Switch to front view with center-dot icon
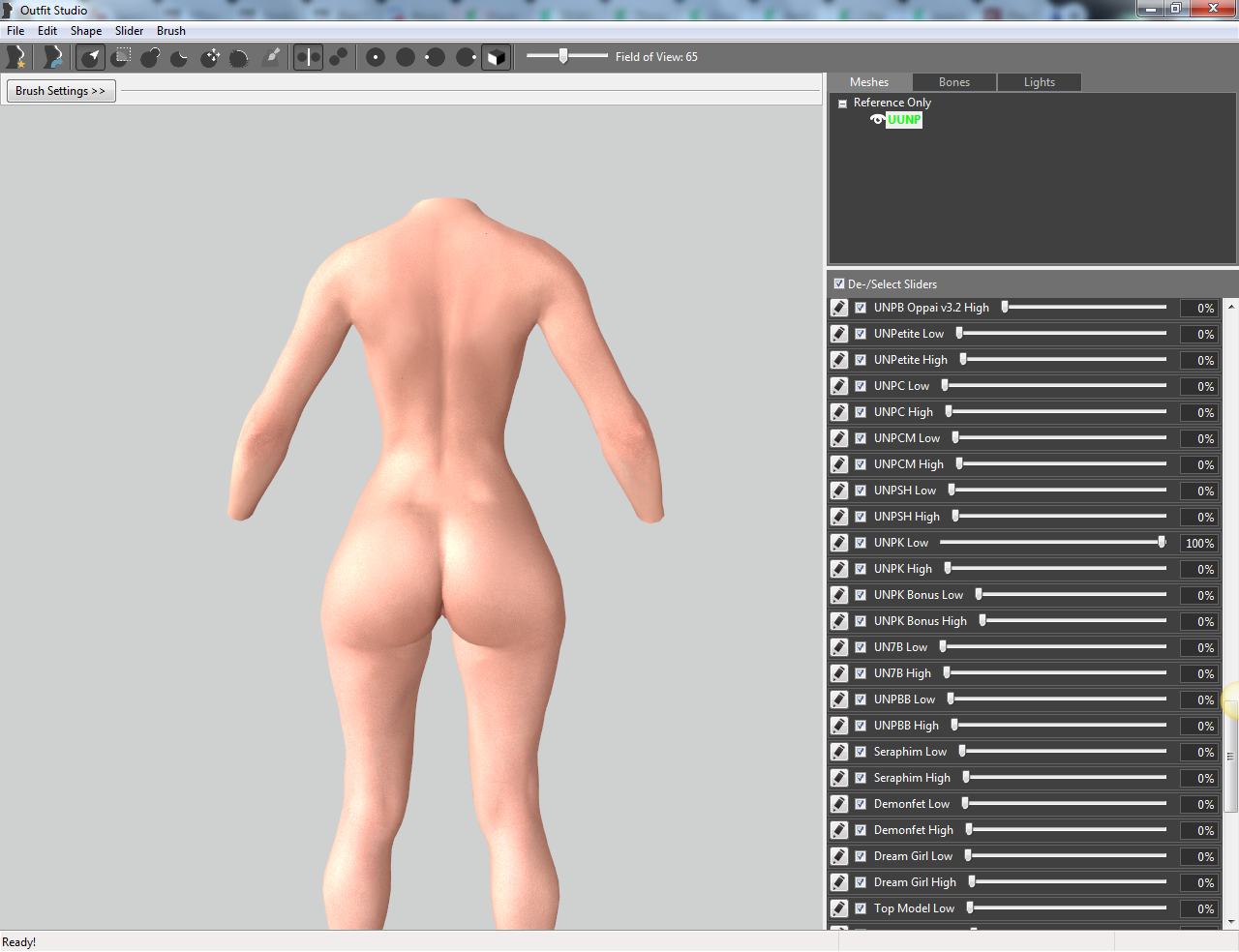This screenshot has height=952, width=1239. 376,57
